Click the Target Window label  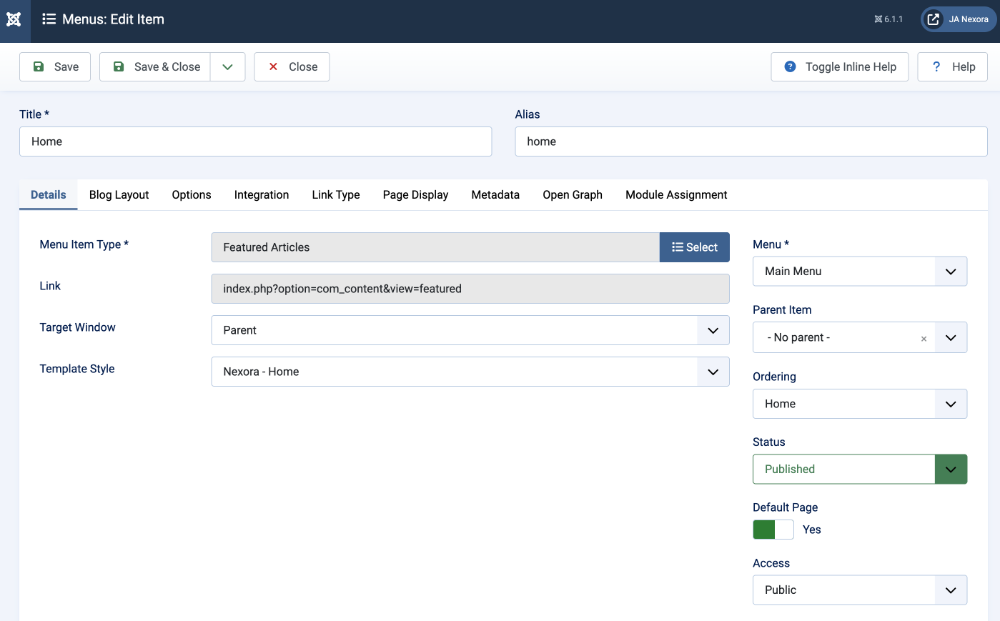(x=77, y=327)
